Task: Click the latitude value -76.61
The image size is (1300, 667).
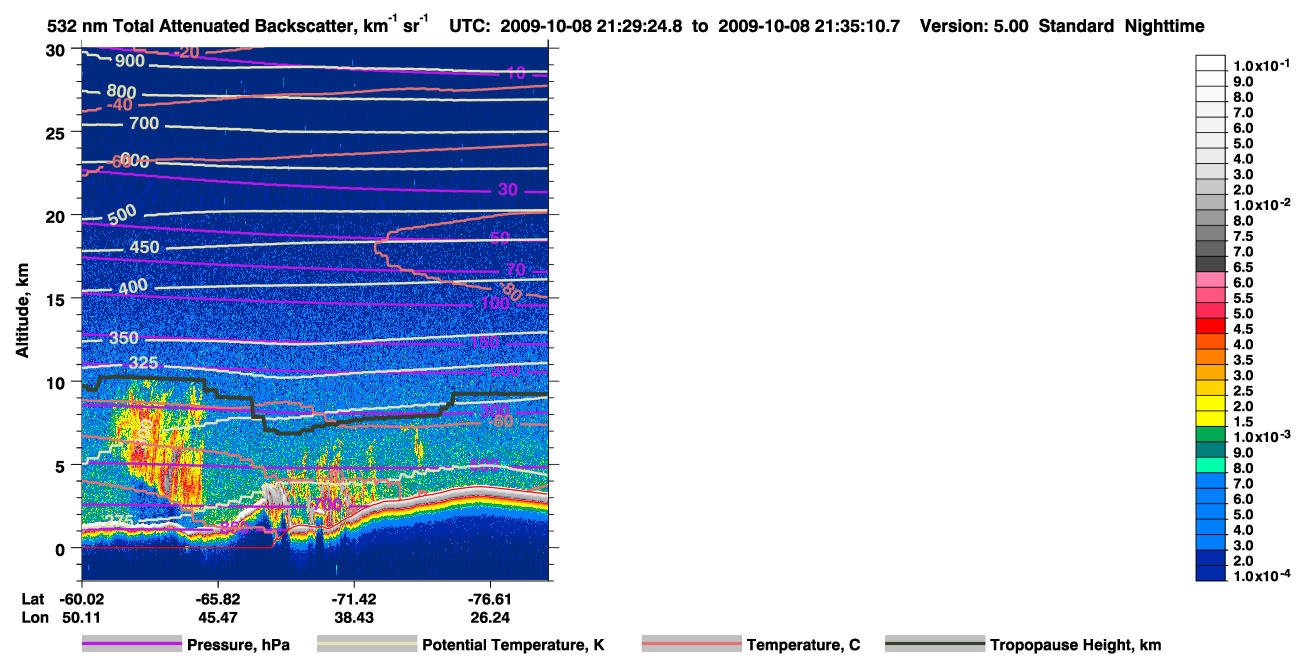Action: [490, 598]
